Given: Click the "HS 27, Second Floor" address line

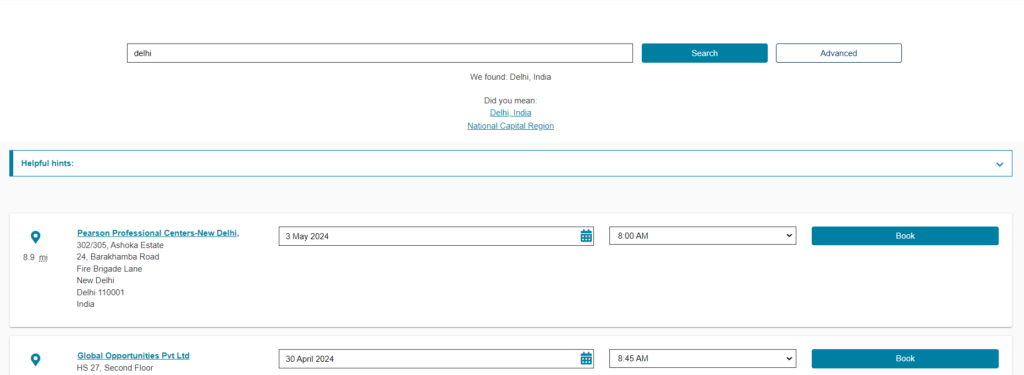Looking at the screenshot, I should (x=114, y=368).
